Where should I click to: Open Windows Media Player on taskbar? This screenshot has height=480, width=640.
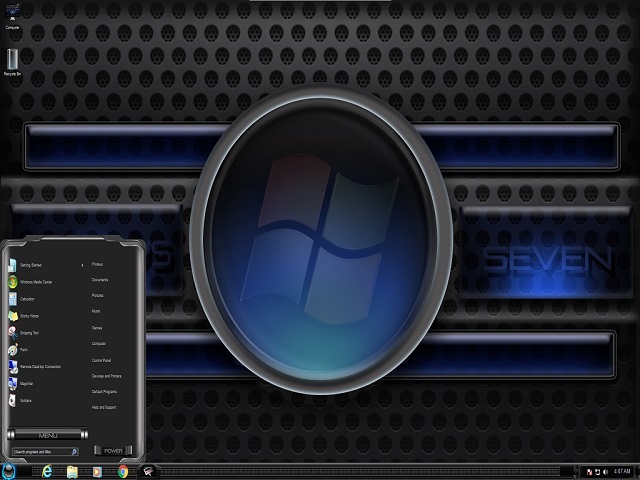click(97, 472)
